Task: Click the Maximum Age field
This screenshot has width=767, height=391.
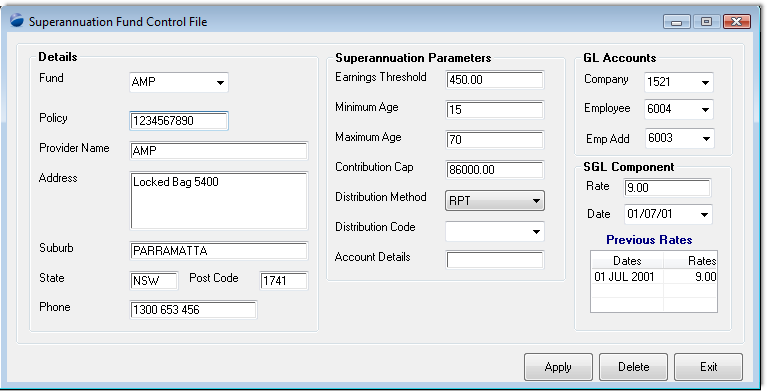Action: [x=495, y=139]
